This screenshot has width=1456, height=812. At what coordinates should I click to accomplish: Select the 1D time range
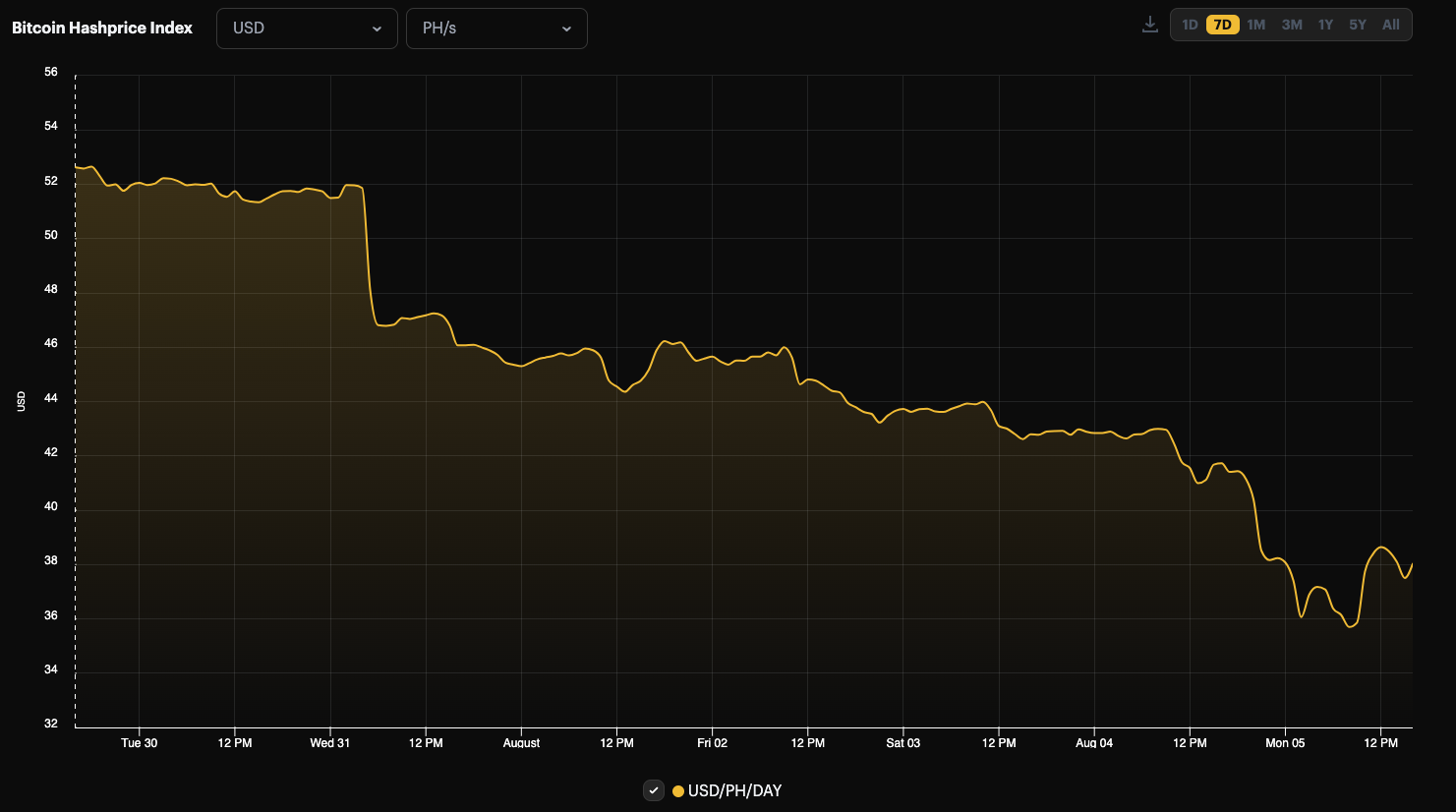(x=1189, y=25)
